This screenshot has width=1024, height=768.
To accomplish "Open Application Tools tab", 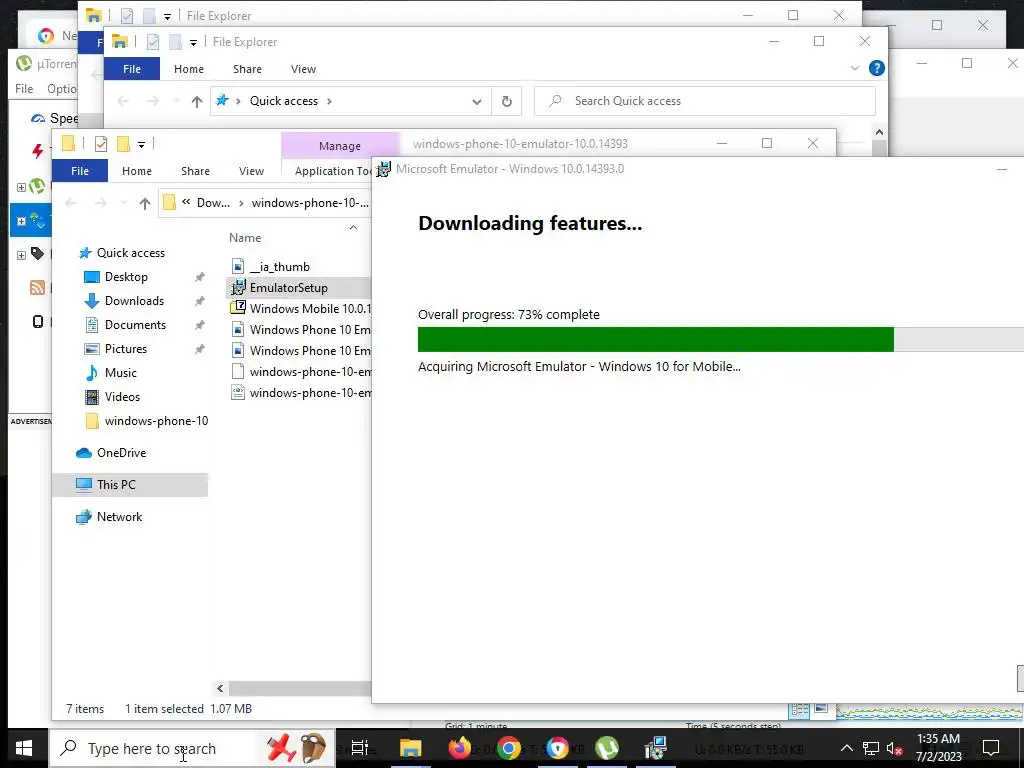I will coord(333,171).
